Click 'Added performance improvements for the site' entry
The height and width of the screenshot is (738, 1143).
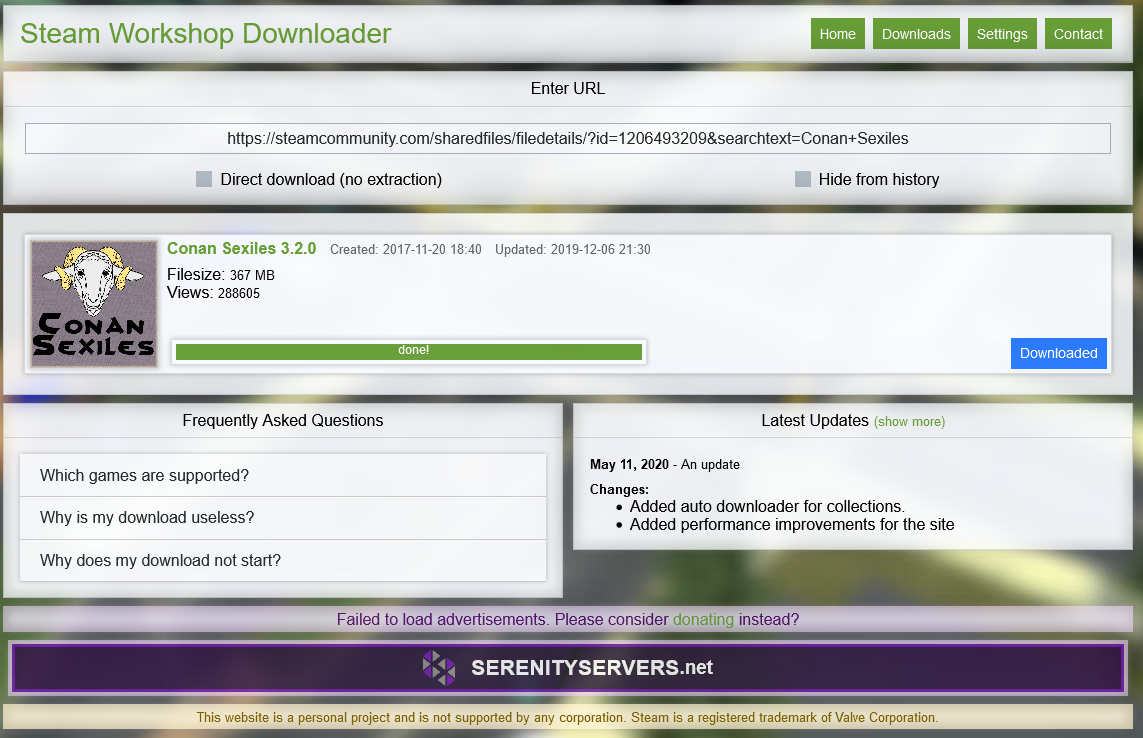point(792,524)
